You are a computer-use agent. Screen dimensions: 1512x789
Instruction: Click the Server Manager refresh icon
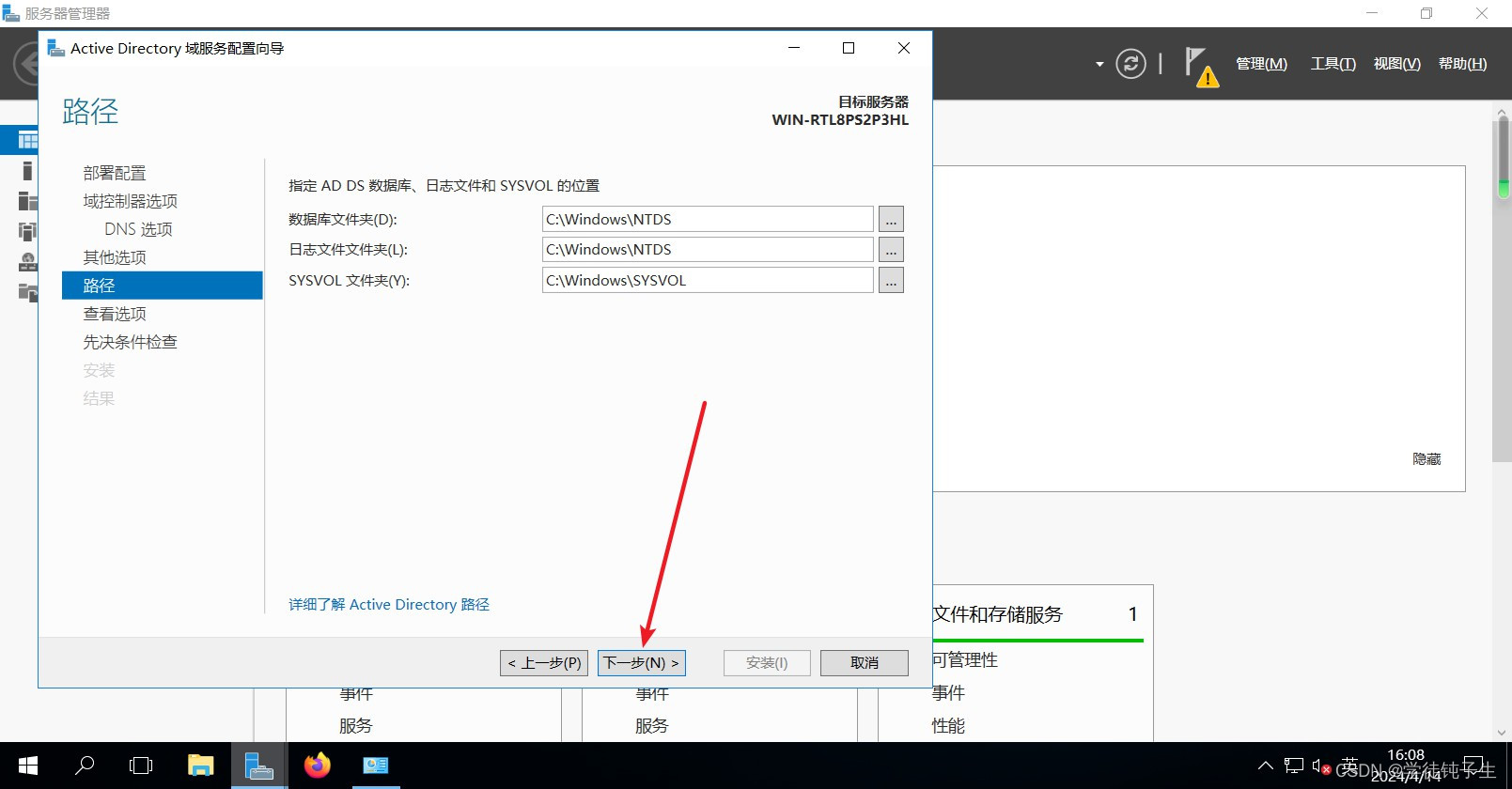[x=1130, y=64]
